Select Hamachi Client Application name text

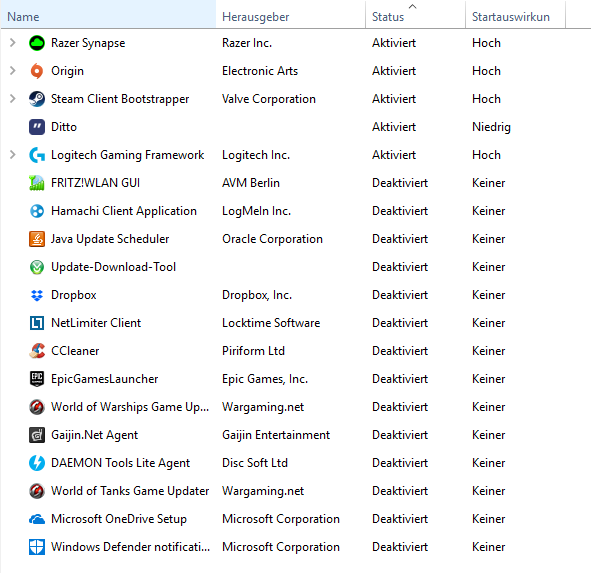point(124,211)
